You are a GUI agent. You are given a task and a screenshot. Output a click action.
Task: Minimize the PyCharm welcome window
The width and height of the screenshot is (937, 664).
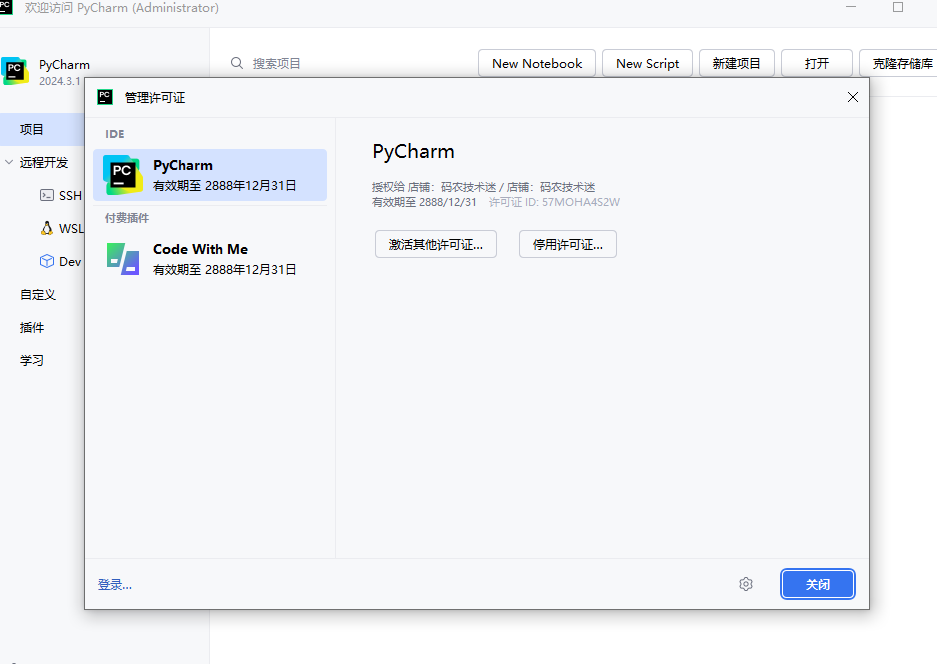pos(852,7)
